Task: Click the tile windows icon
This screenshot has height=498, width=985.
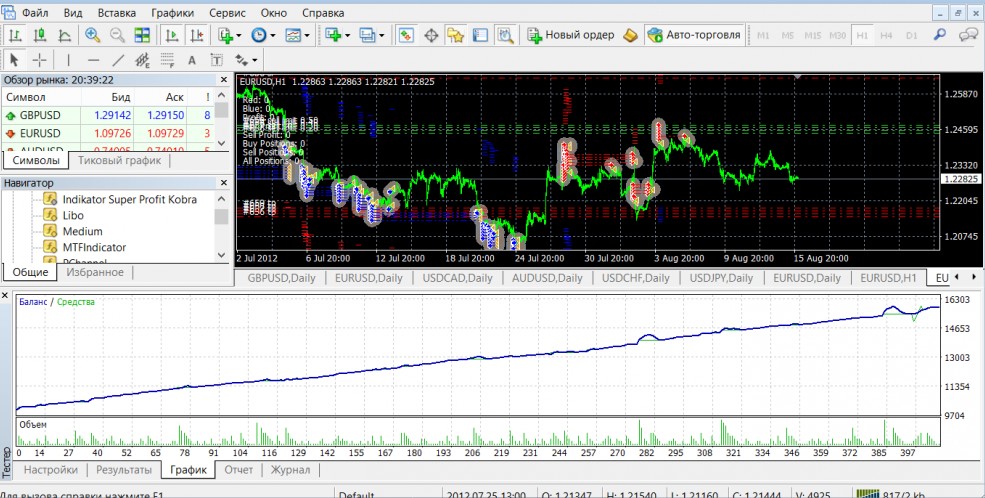Action: click(x=141, y=35)
